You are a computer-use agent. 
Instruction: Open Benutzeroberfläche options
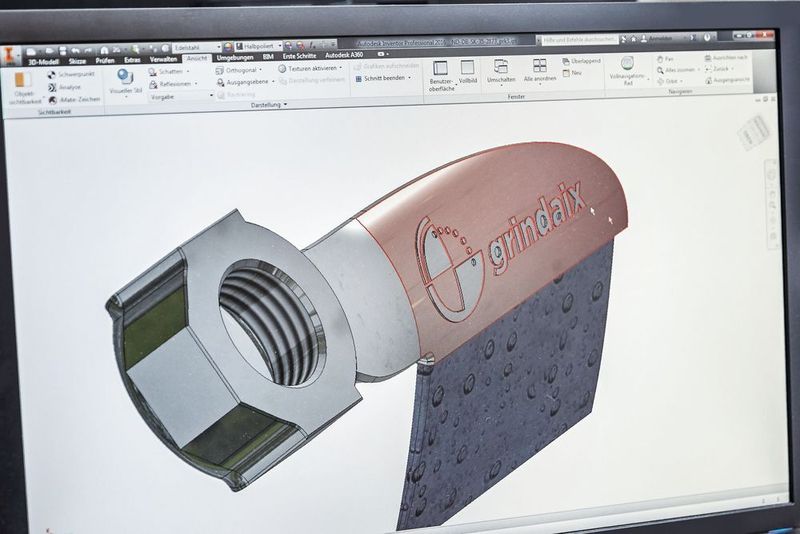click(x=441, y=77)
